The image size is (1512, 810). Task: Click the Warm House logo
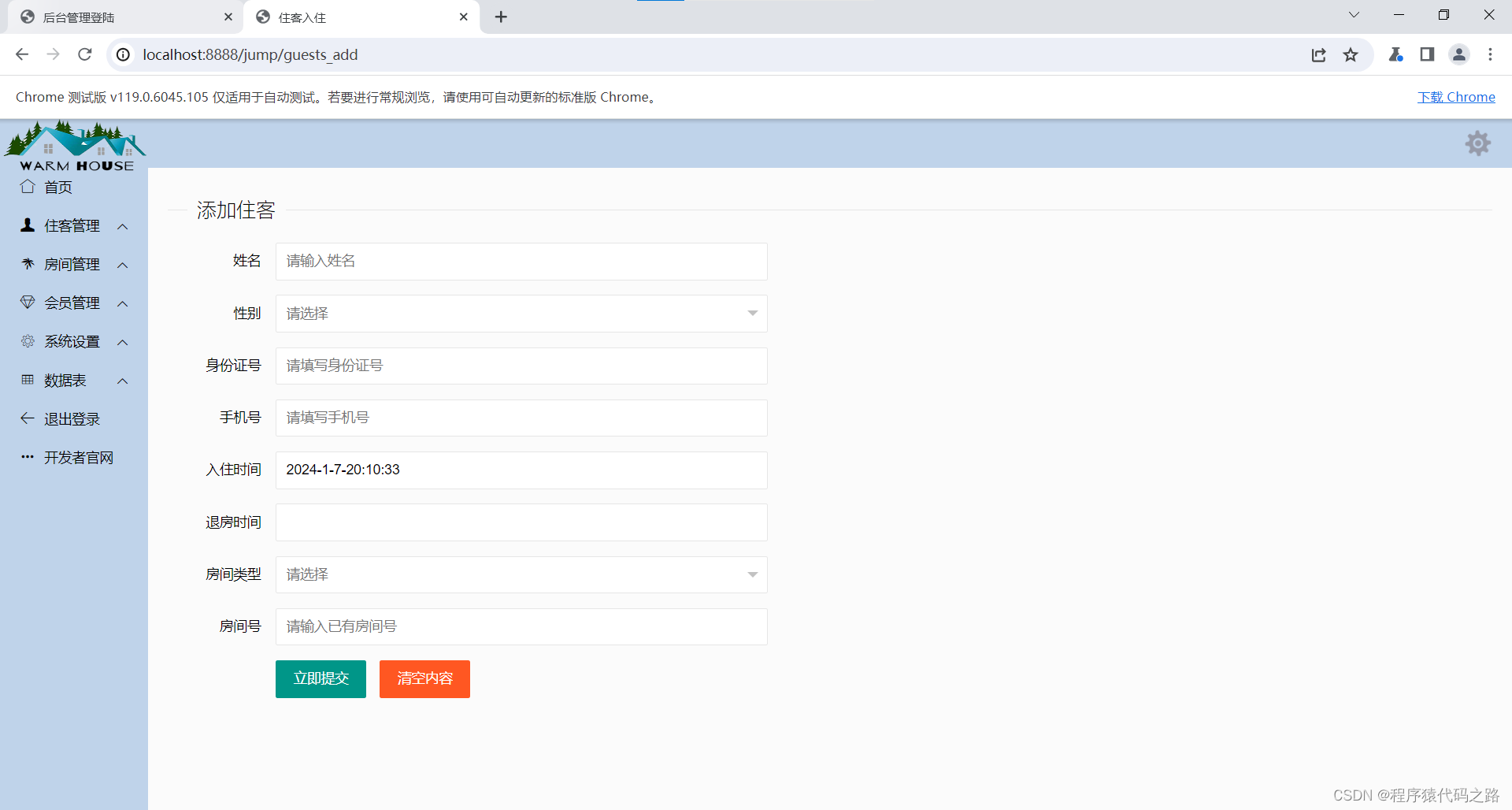coord(76,146)
